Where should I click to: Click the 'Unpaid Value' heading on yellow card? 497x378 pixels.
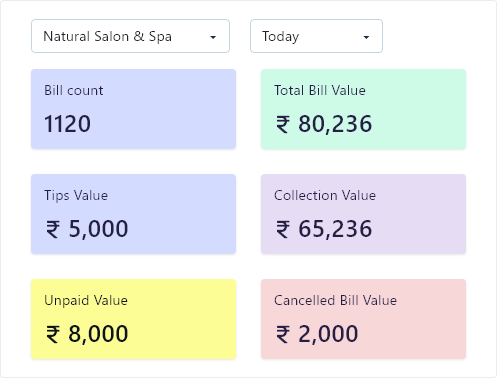[x=86, y=301]
